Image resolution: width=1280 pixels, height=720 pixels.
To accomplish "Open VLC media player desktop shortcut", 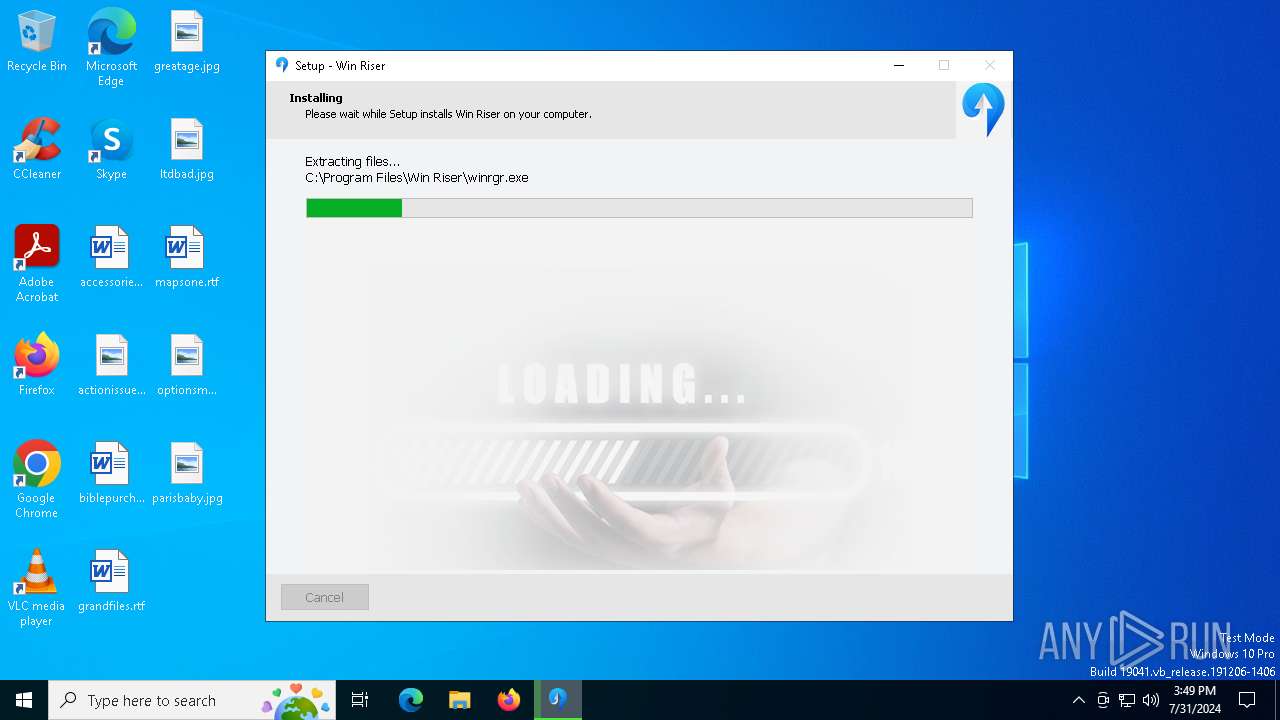I will (x=37, y=588).
